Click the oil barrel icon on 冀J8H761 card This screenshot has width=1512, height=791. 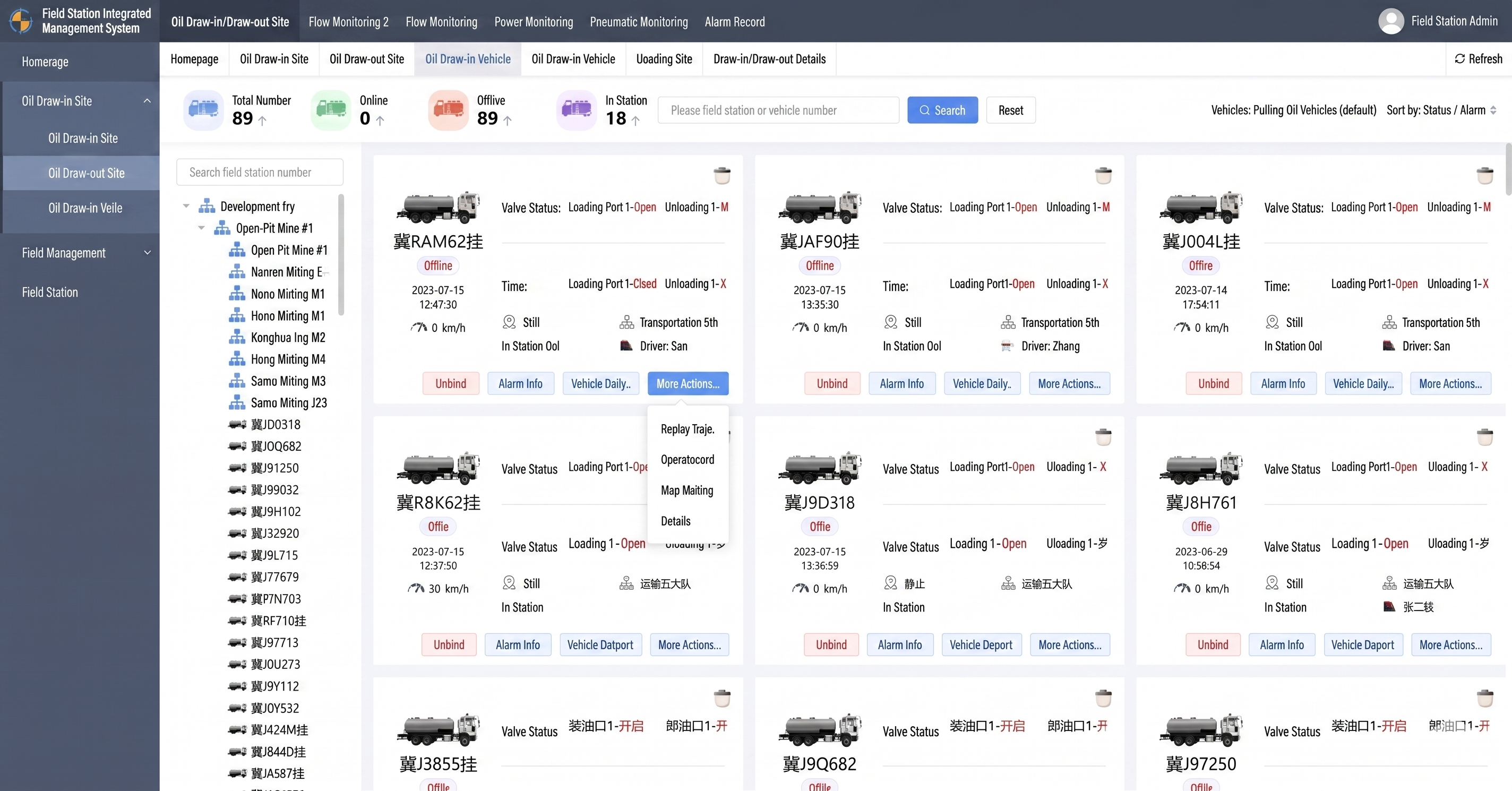point(1485,436)
